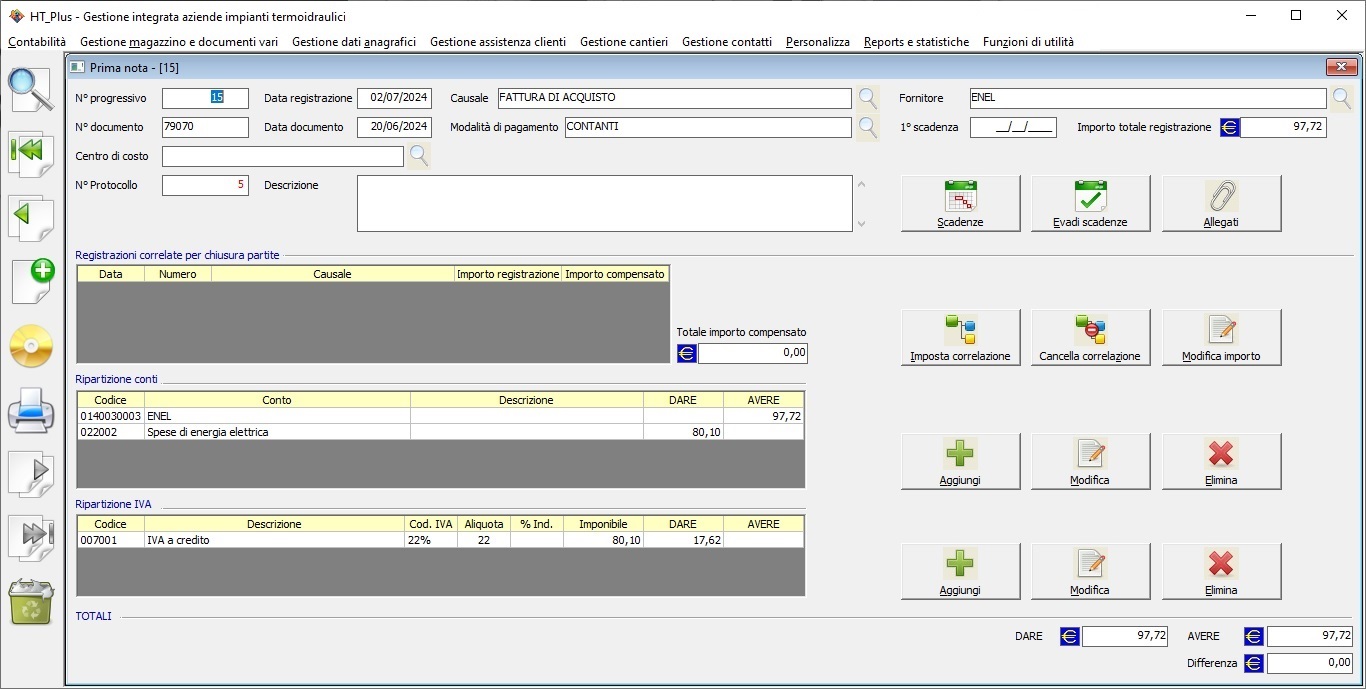This screenshot has width=1366, height=689.
Task: Click the Descrizione text area
Action: (604, 204)
